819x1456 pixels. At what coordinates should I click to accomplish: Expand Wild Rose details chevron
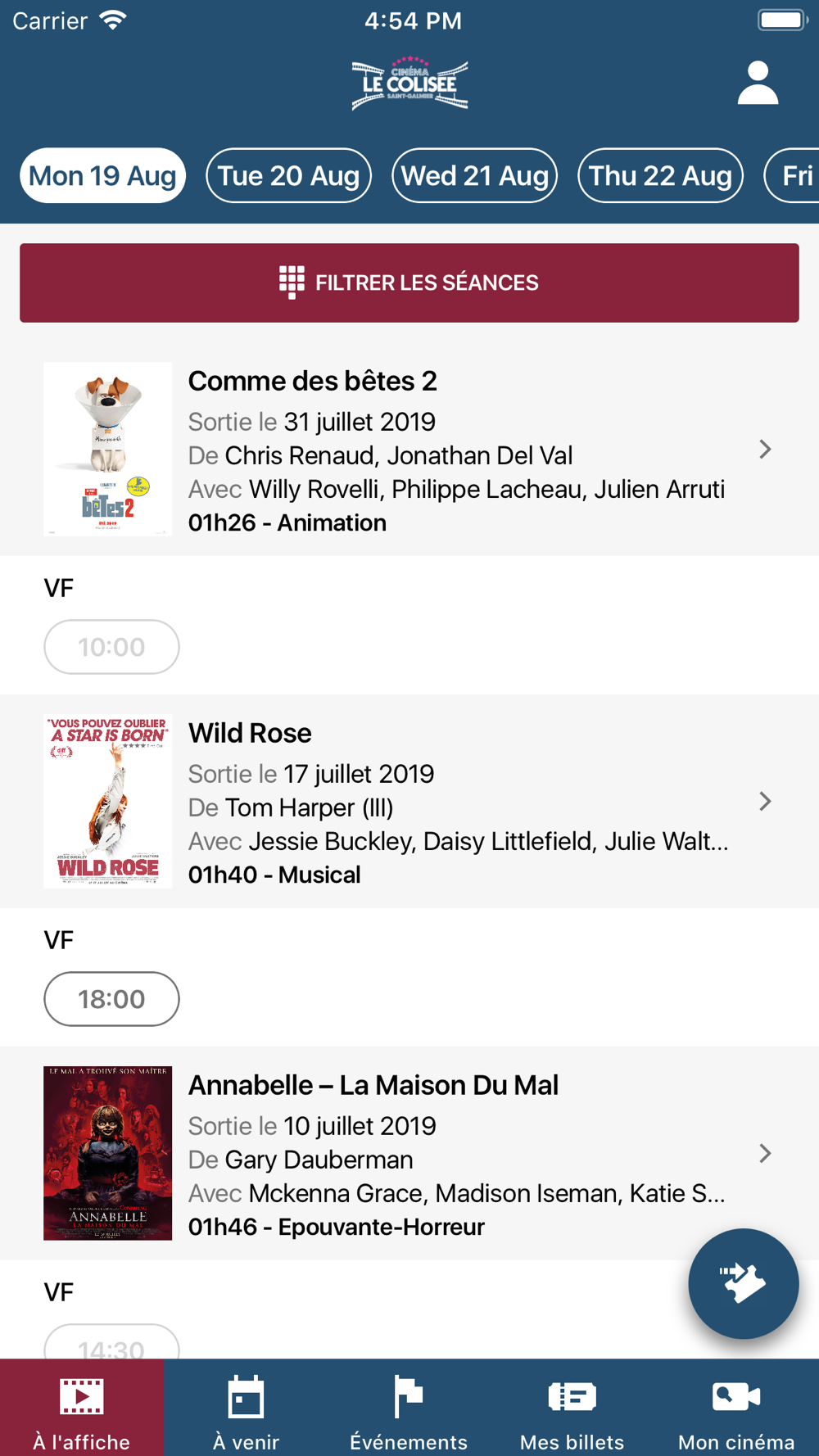[765, 801]
